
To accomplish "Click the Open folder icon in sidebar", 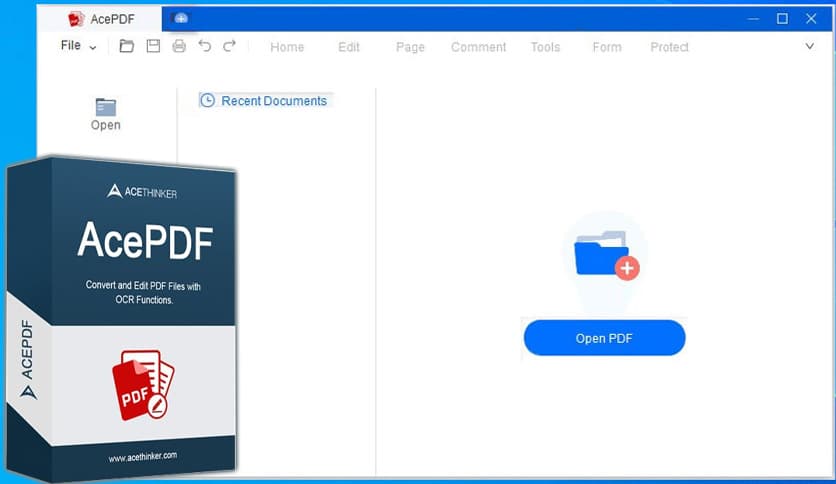I will (x=106, y=114).
